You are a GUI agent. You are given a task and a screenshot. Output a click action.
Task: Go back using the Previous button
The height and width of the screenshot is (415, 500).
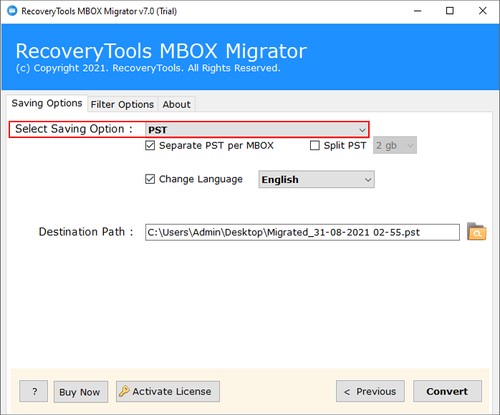370,391
